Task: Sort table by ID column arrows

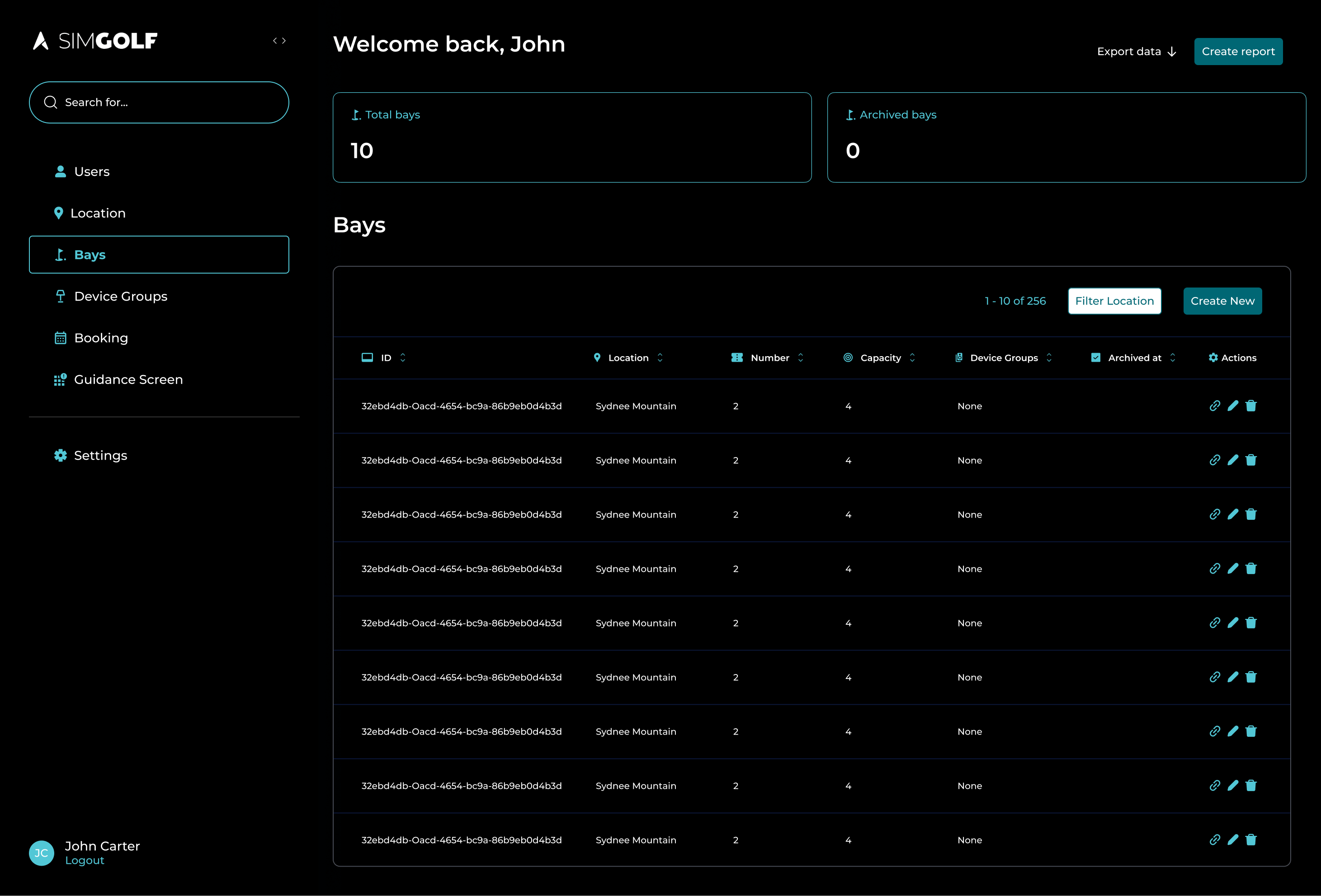Action: coord(403,358)
